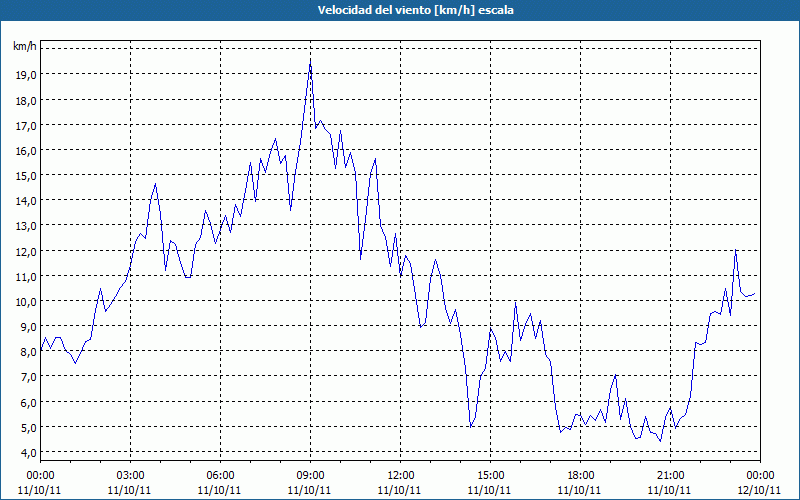Select the '10,0' y-axis label
Screen dimensions: 800x500
[27, 302]
